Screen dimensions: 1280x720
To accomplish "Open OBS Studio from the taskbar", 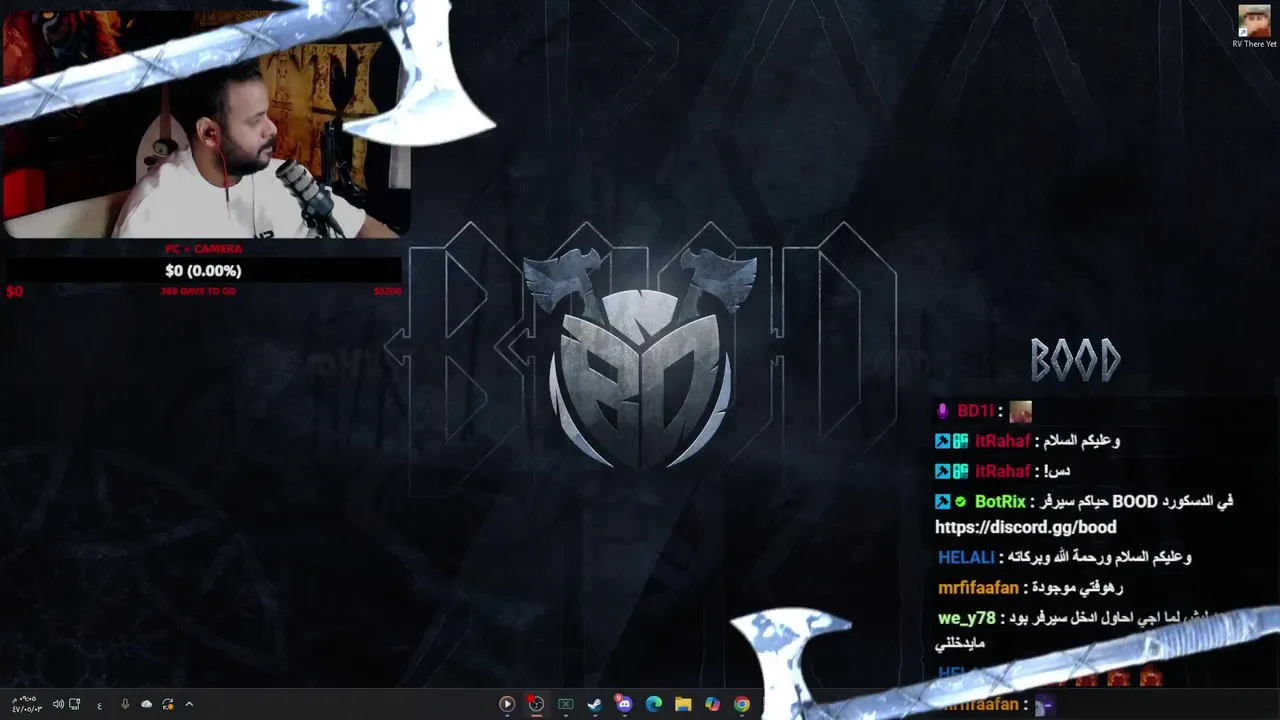I will click(x=536, y=704).
